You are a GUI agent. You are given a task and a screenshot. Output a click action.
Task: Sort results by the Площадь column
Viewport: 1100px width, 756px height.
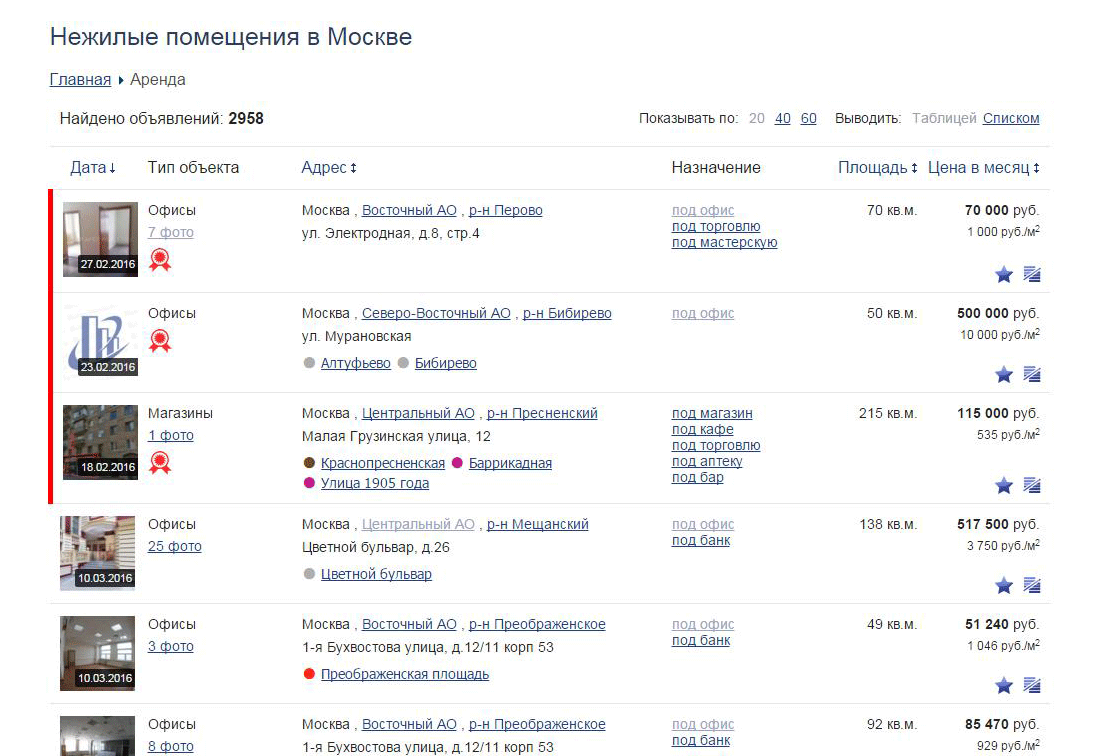click(x=877, y=168)
